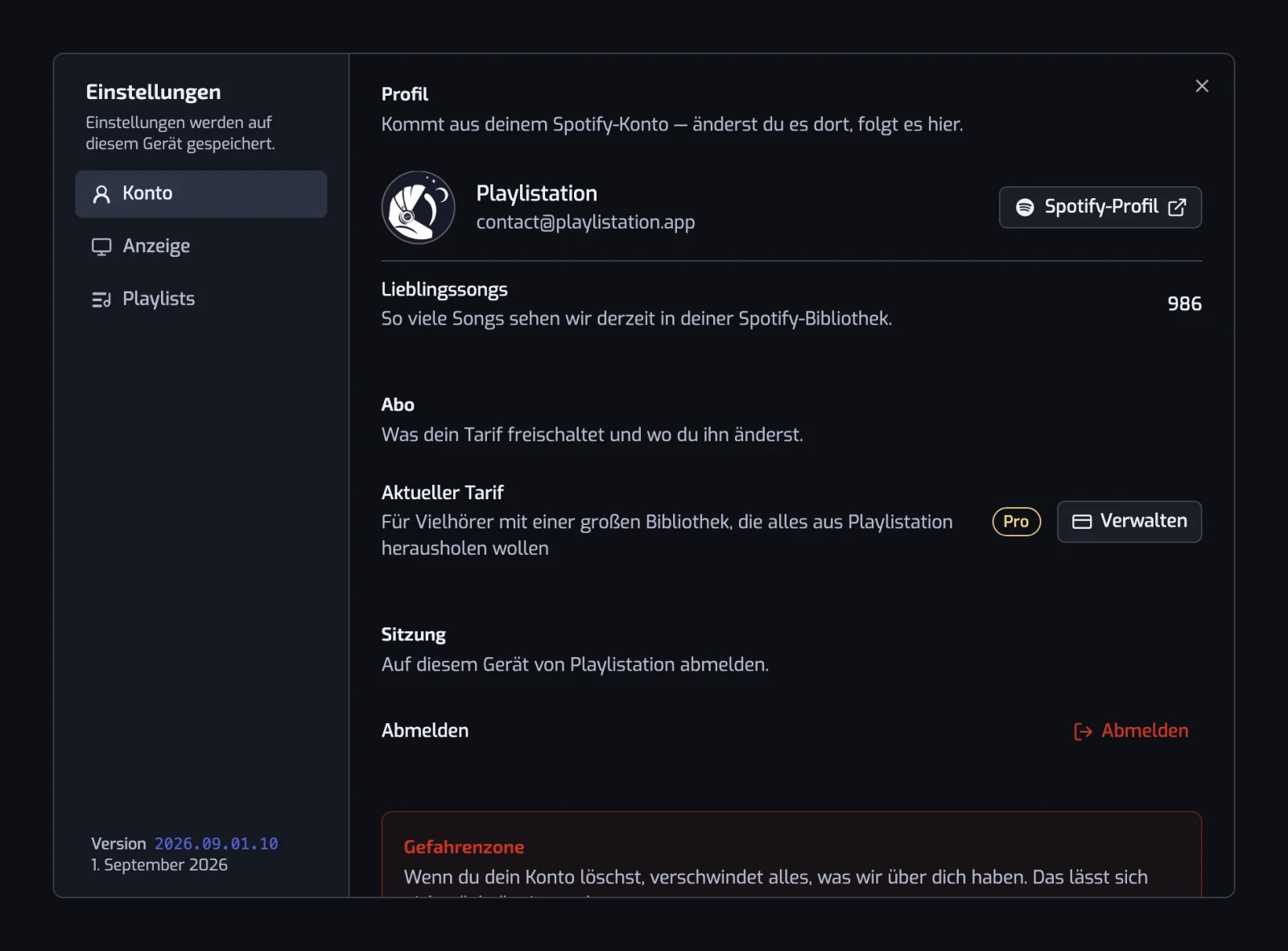The width and height of the screenshot is (1288, 951).
Task: Click the logout arrow icon
Action: click(1083, 731)
